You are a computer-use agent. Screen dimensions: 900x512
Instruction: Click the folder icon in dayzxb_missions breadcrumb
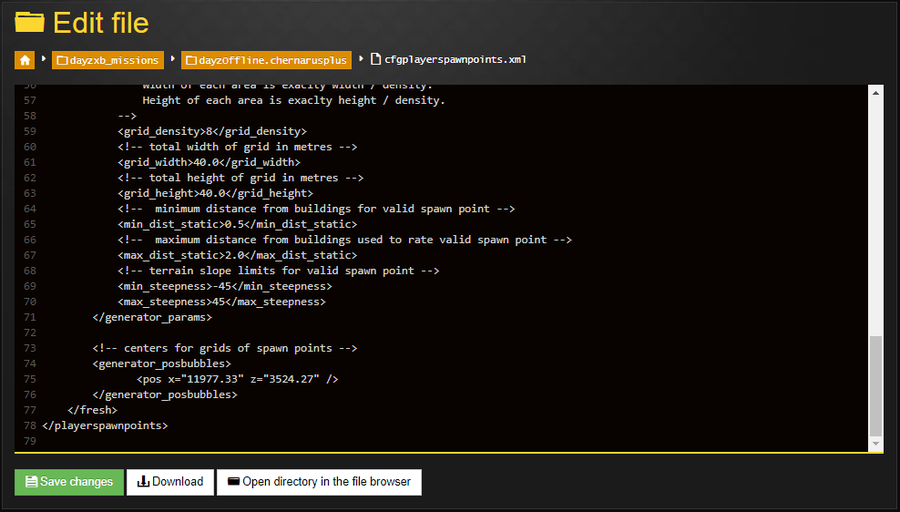pyautogui.click(x=62, y=61)
